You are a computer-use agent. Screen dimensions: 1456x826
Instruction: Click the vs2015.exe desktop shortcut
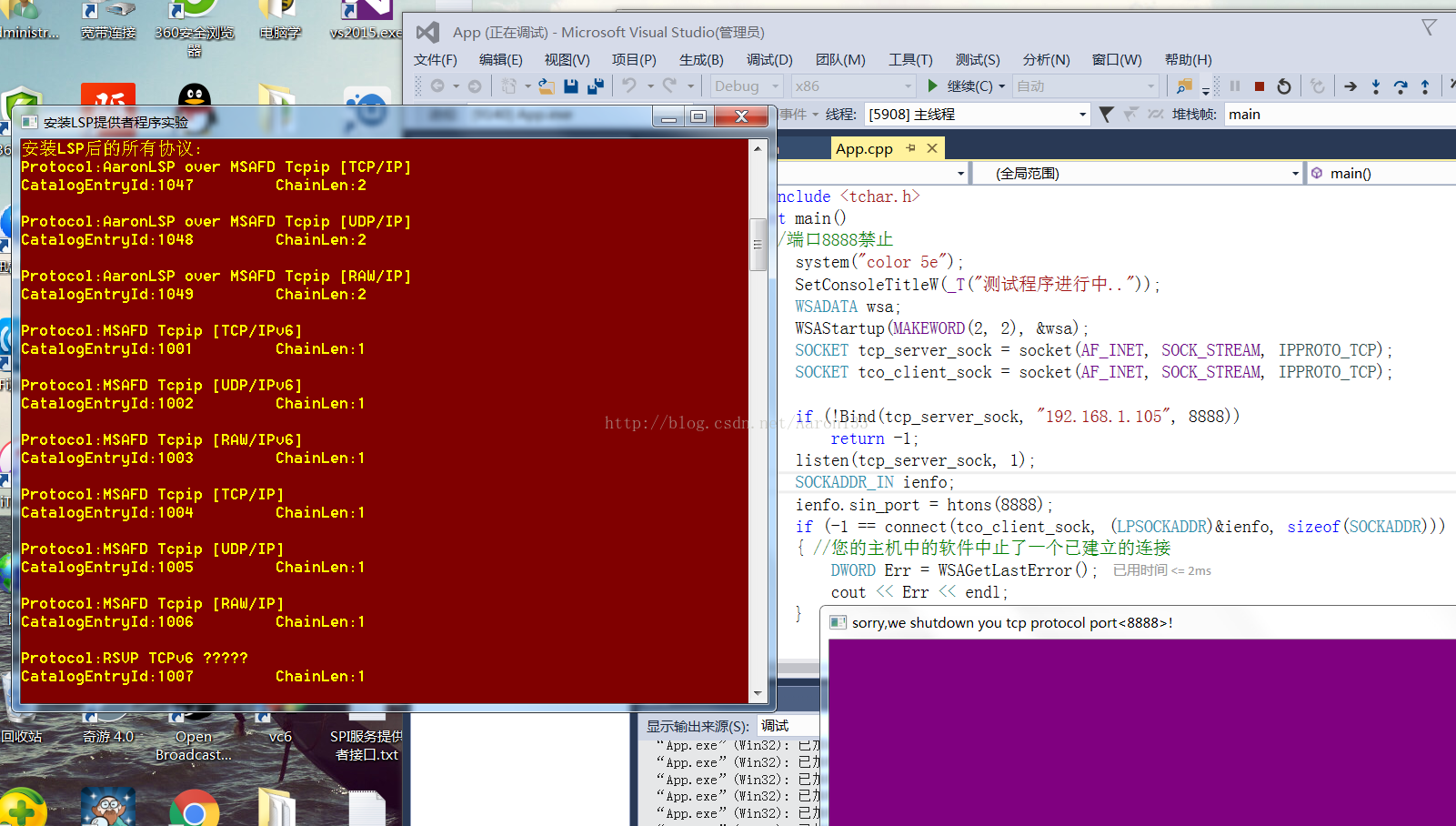365,21
